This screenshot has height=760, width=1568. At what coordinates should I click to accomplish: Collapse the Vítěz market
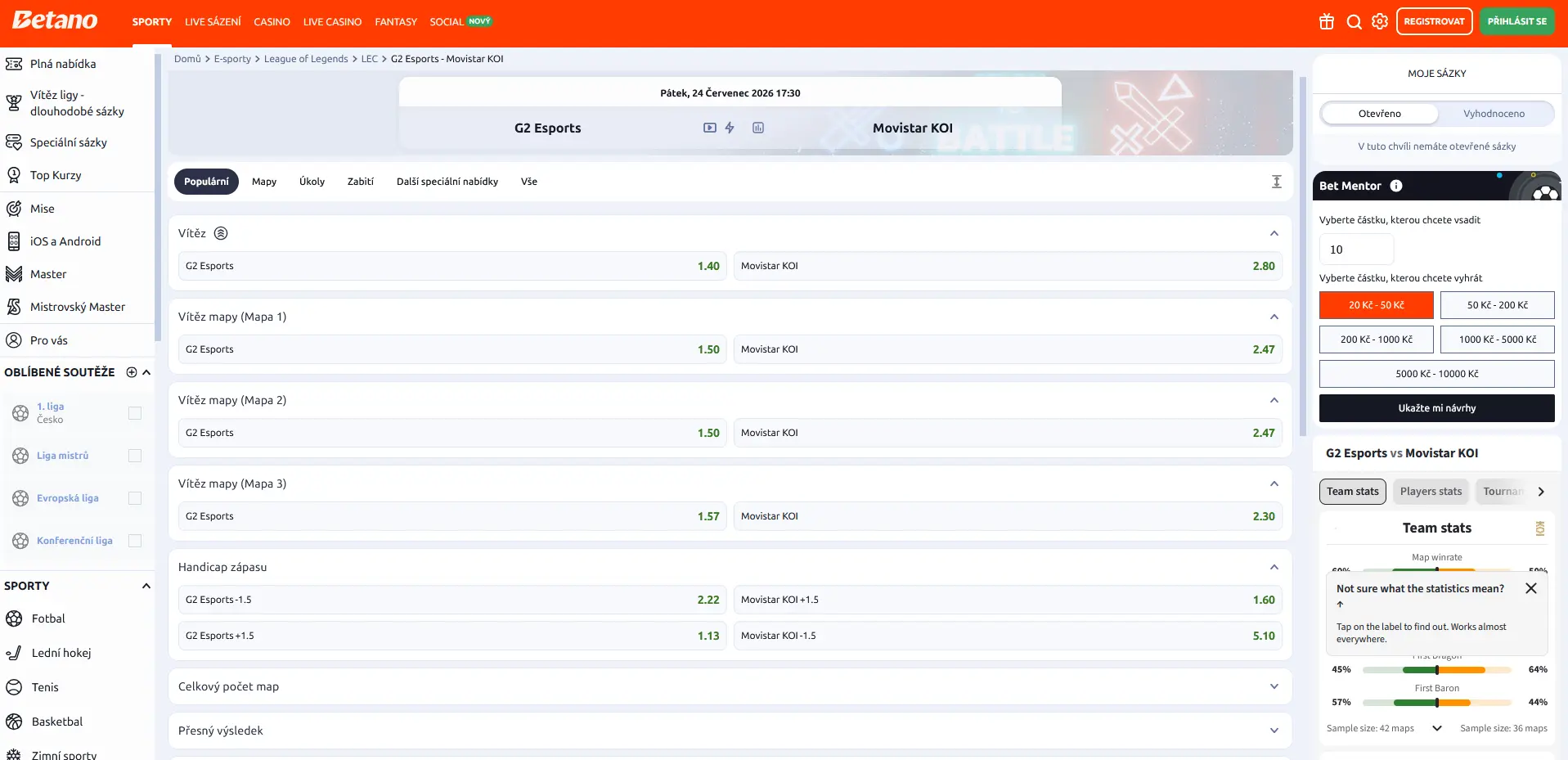tap(1274, 233)
